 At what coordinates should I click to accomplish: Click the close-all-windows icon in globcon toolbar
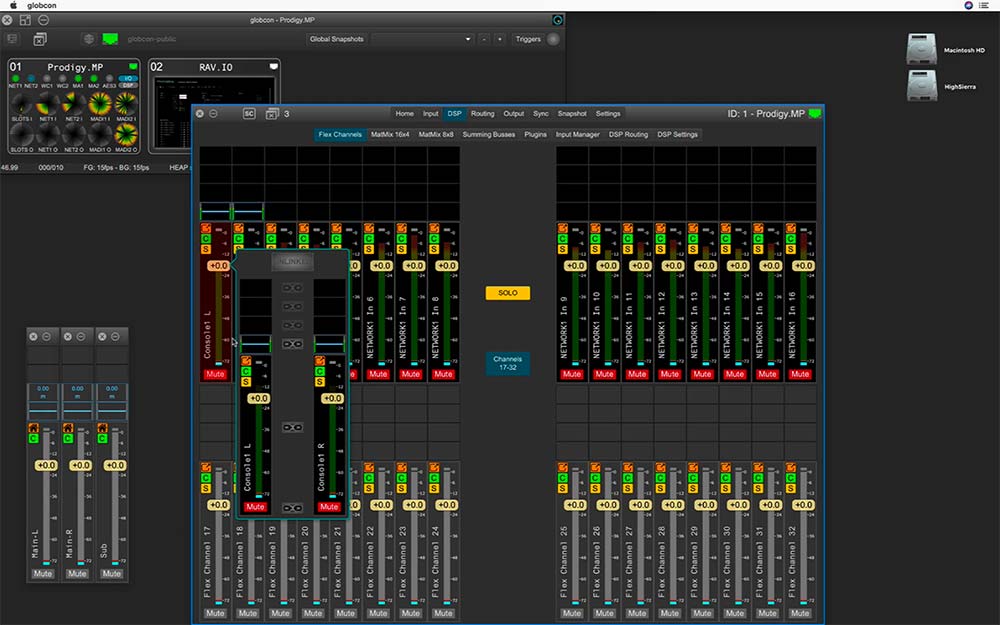pyautogui.click(x=40, y=39)
